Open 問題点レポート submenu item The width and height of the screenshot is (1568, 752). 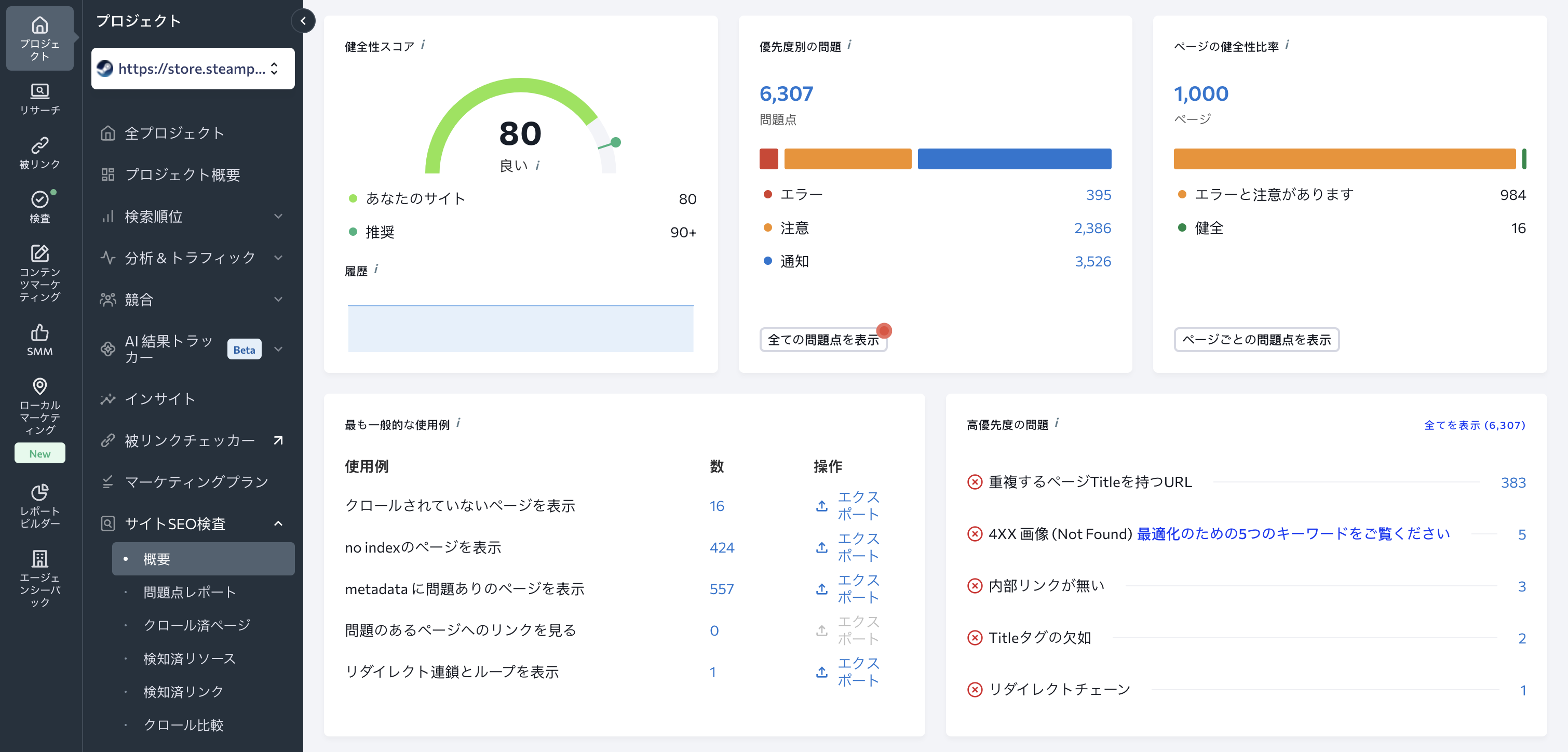pyautogui.click(x=190, y=592)
